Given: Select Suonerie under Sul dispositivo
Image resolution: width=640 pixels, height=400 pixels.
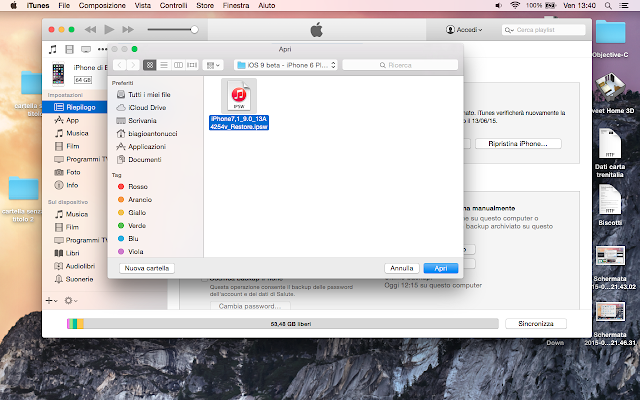Looking at the screenshot, I should [x=74, y=279].
